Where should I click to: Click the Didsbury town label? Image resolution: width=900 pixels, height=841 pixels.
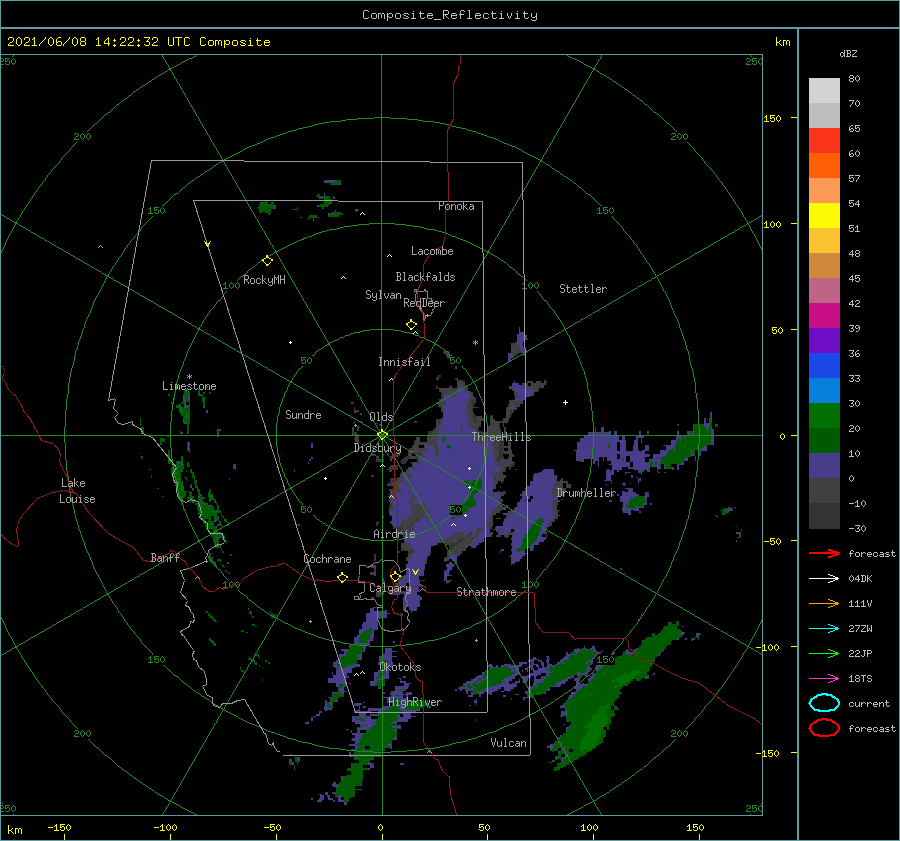(377, 448)
